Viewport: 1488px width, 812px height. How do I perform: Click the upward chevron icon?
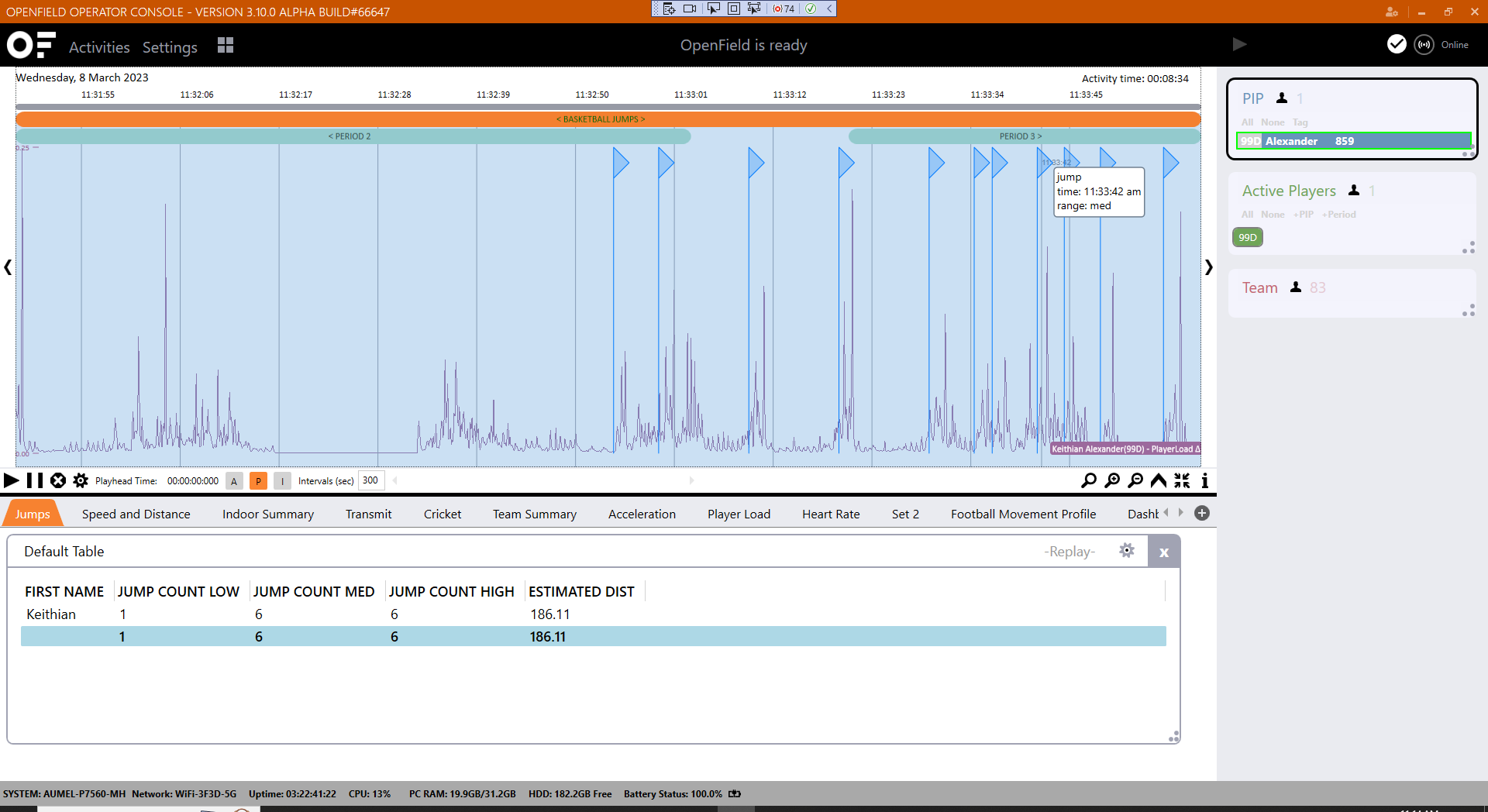(x=1159, y=480)
